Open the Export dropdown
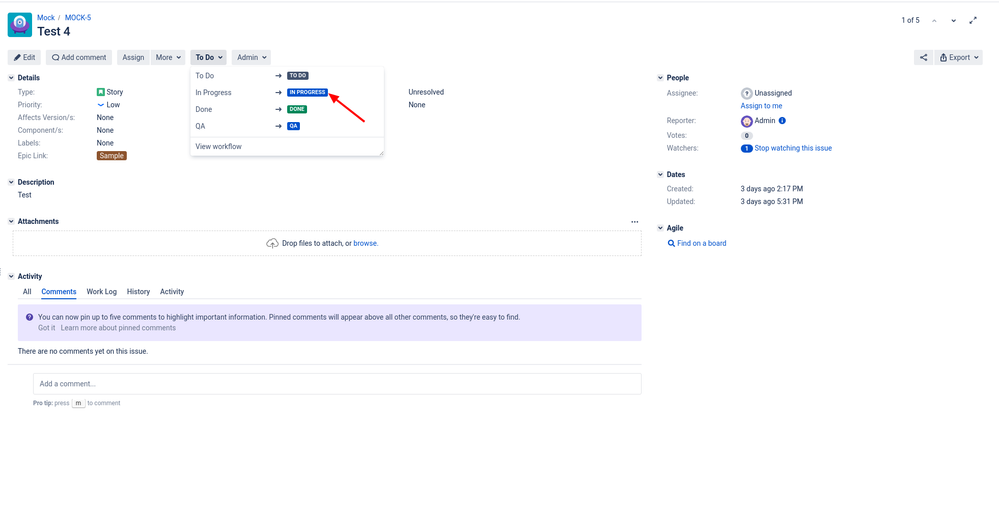The width and height of the screenshot is (999, 513). point(958,57)
